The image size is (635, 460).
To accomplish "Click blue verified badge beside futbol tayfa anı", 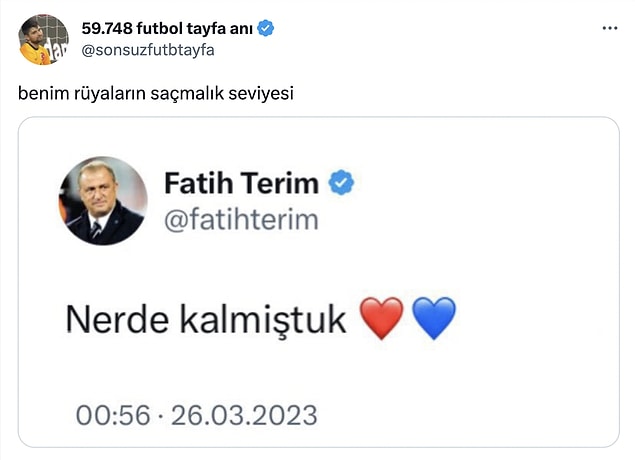I will [x=266, y=28].
